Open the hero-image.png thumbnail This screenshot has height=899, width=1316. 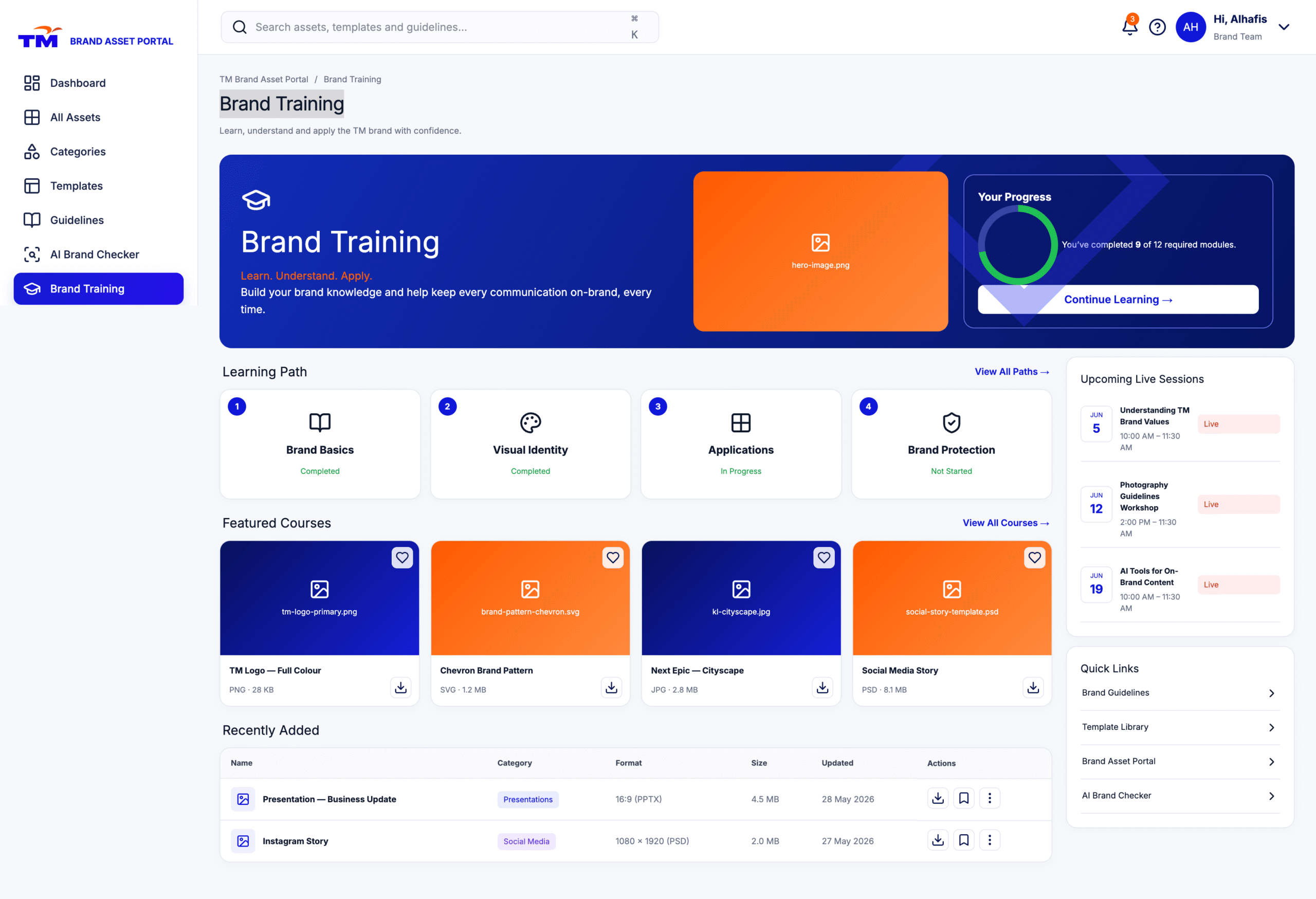pyautogui.click(x=820, y=251)
